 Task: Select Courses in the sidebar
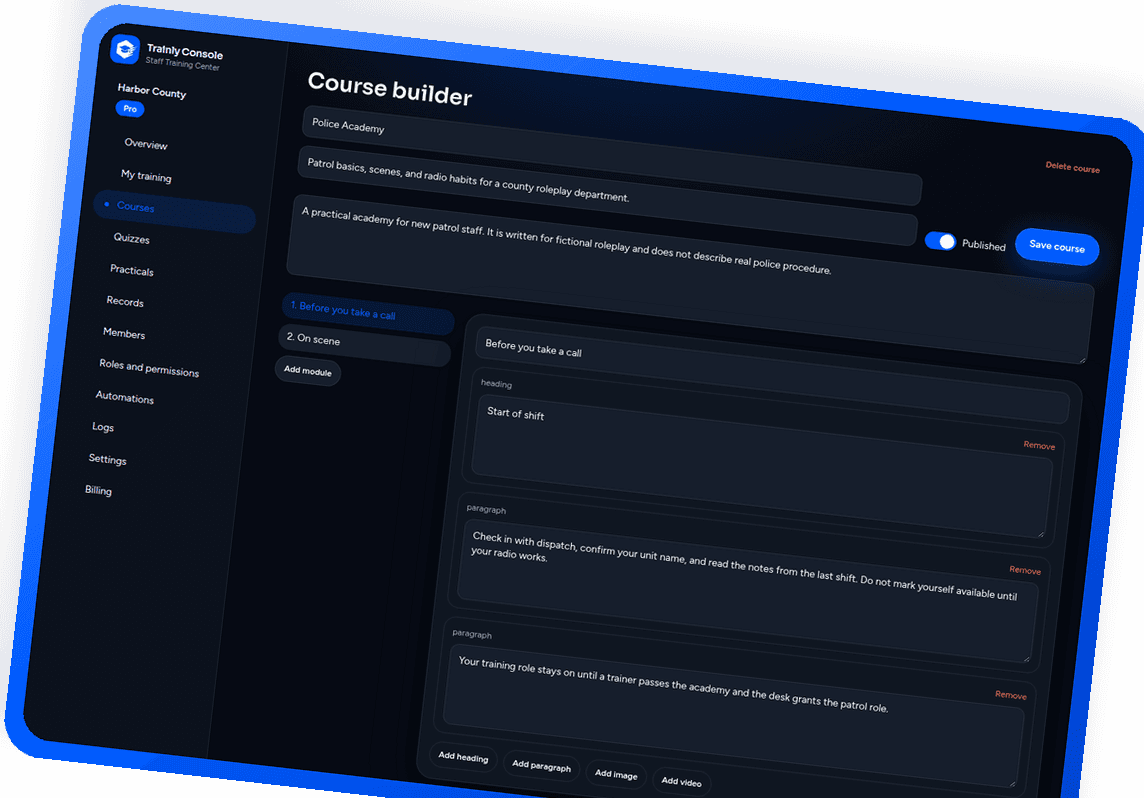coord(174,211)
